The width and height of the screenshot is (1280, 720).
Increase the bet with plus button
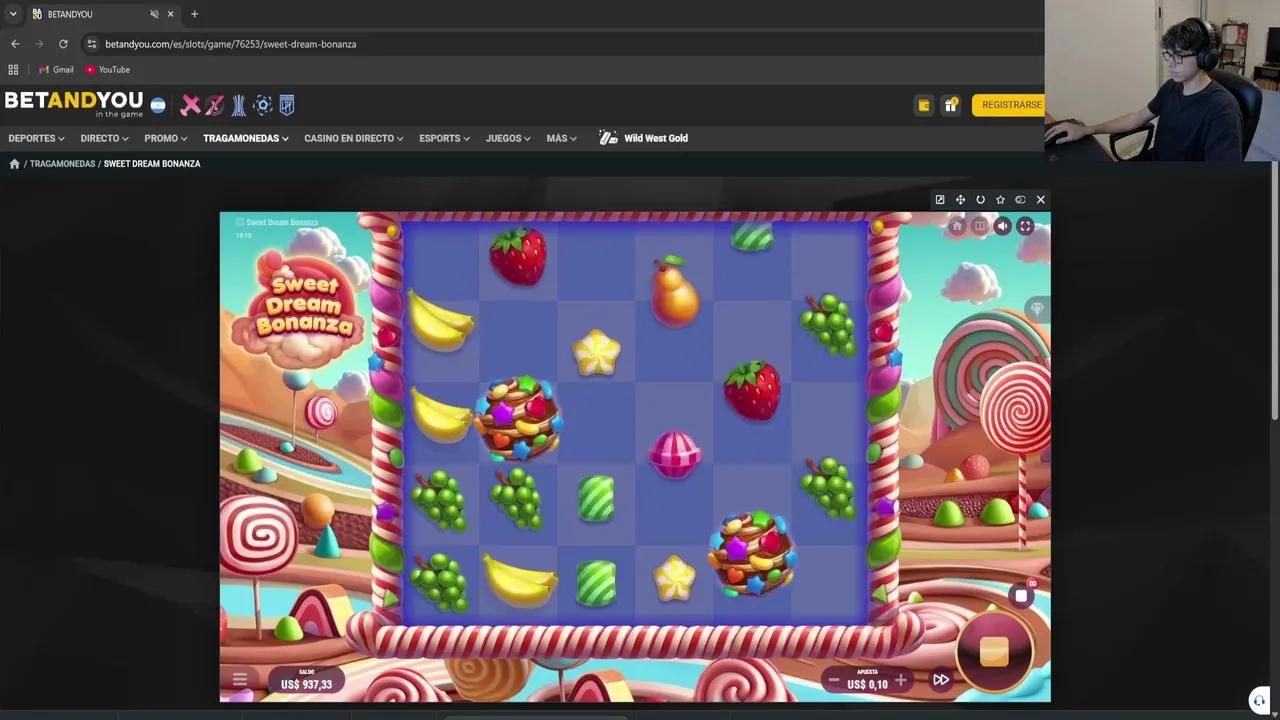900,681
